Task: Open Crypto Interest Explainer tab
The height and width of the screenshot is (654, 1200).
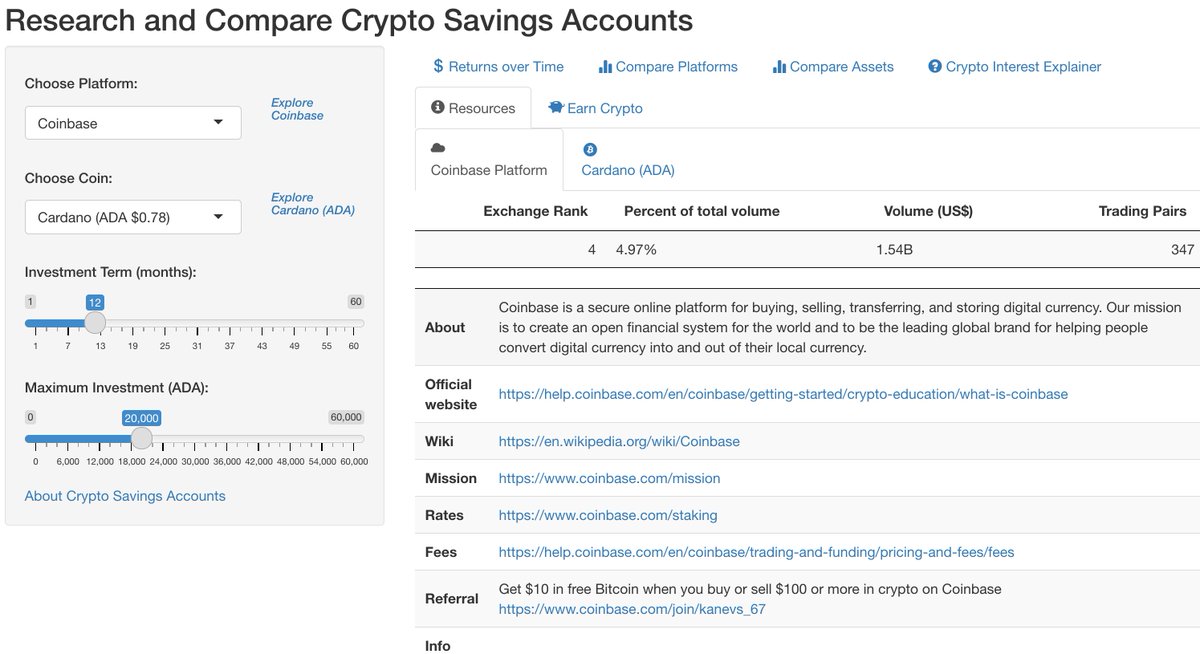Action: 1015,67
